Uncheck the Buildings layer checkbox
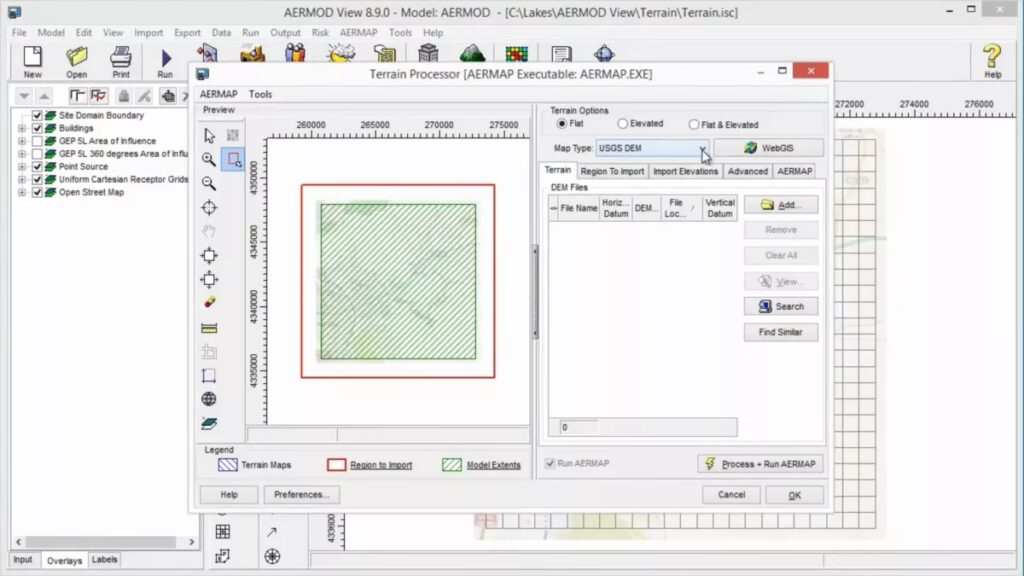 pos(37,128)
